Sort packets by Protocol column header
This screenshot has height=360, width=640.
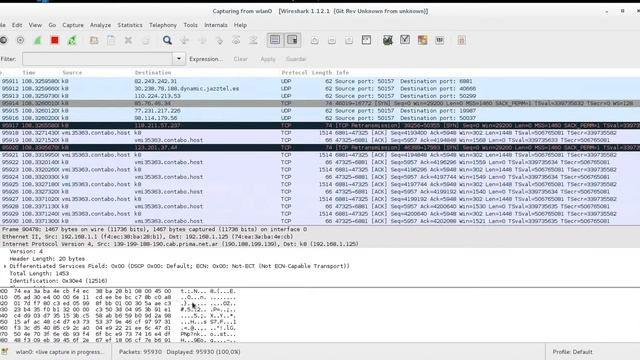tap(294, 72)
